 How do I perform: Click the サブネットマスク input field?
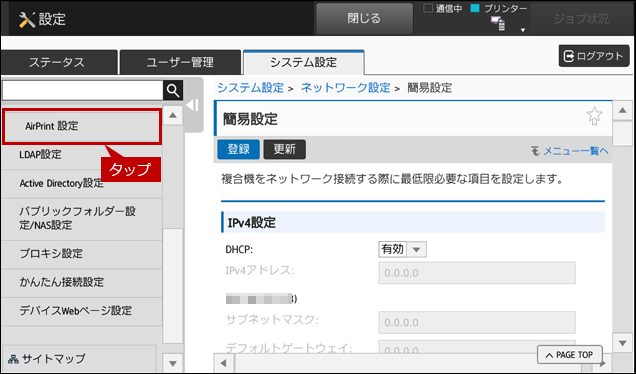point(477,322)
